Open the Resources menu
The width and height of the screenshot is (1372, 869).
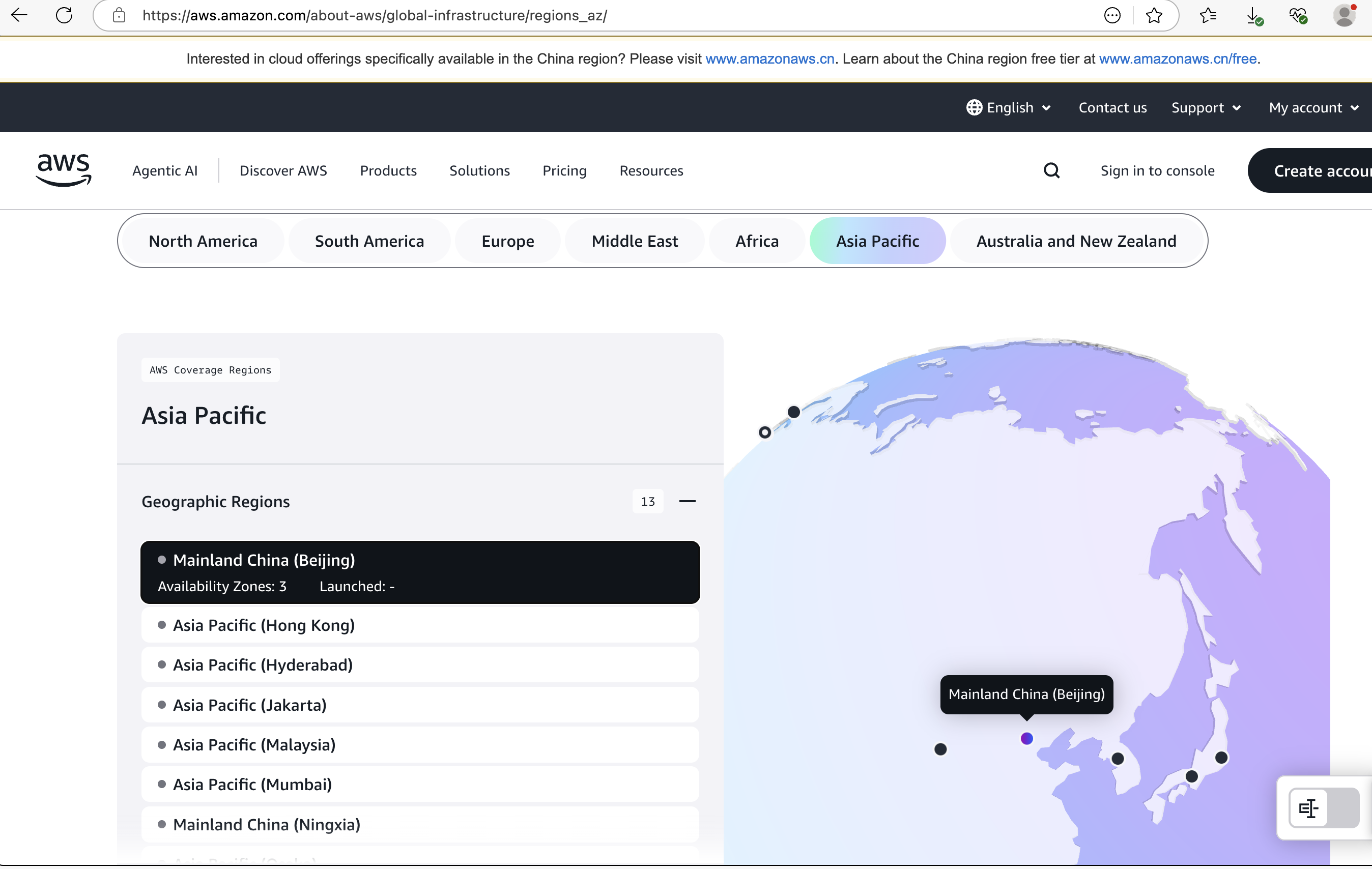[x=651, y=170]
